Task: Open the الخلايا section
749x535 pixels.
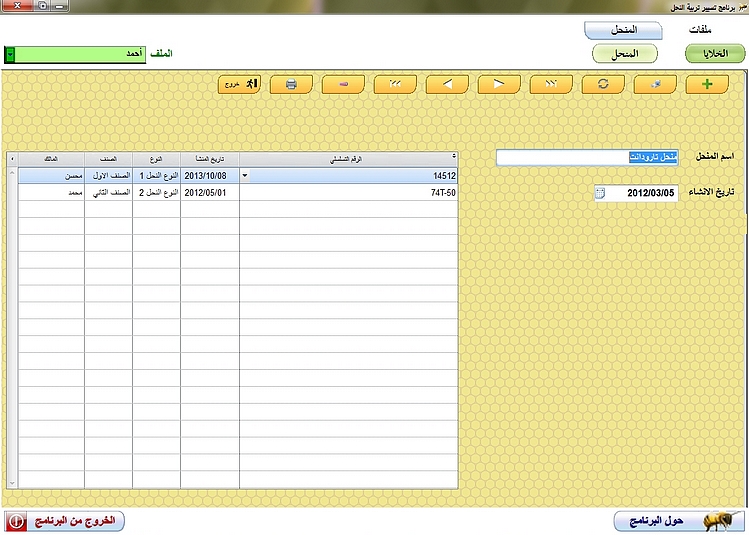Action: click(715, 53)
